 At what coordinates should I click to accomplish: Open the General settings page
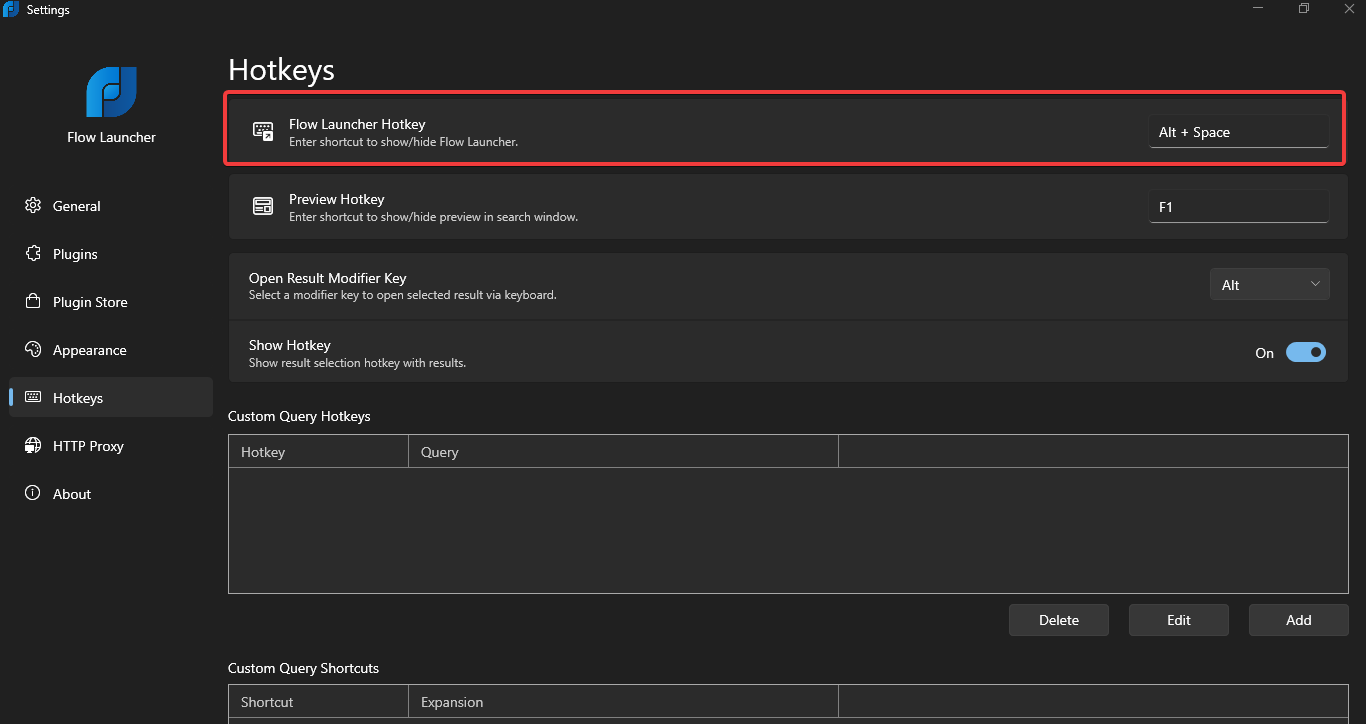[x=111, y=206]
